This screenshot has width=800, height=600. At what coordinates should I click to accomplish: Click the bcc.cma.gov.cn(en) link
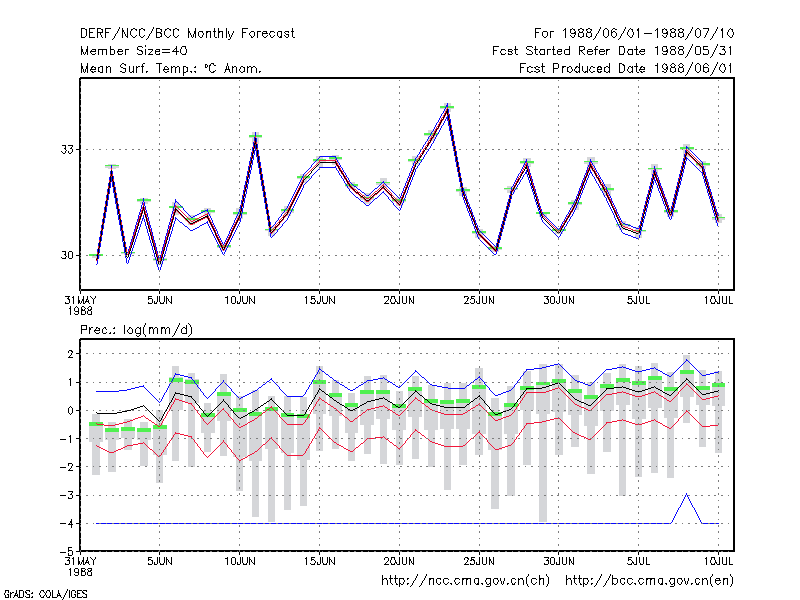tap(649, 581)
